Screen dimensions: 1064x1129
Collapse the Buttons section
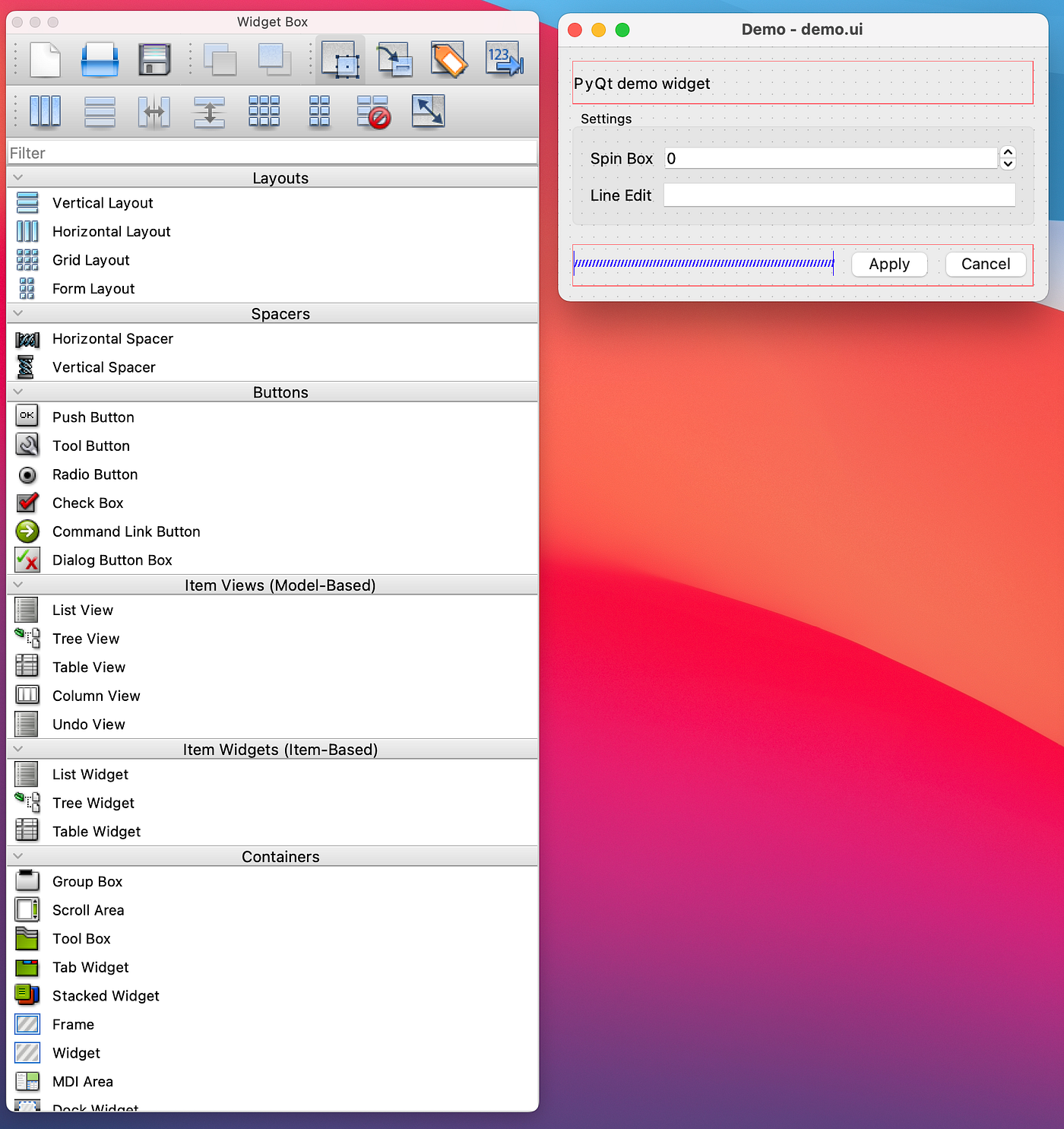(17, 392)
